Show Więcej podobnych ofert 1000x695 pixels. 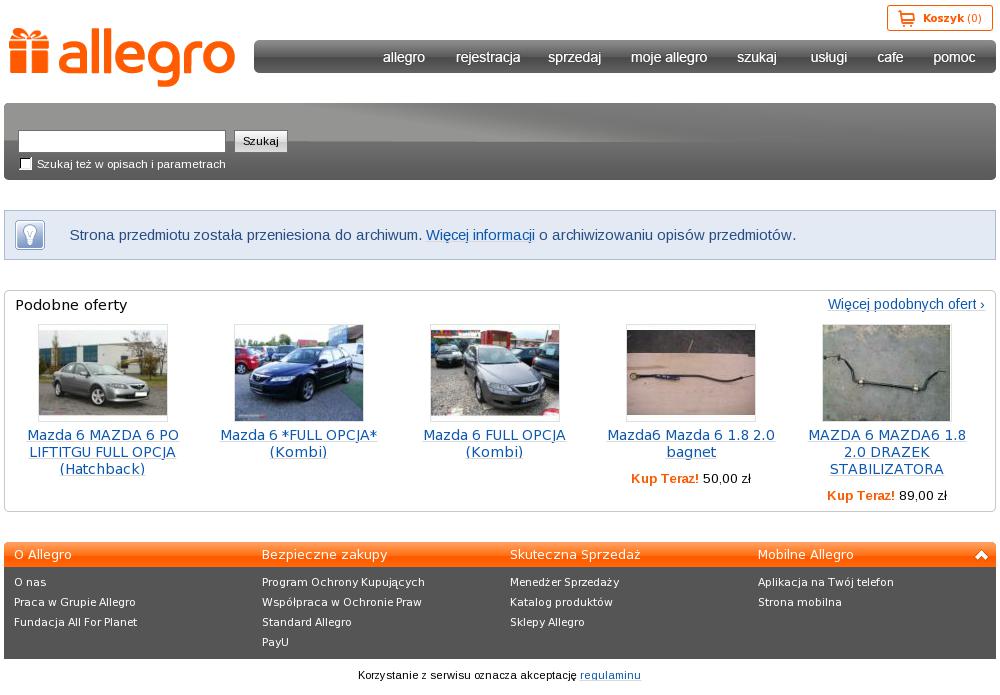[906, 304]
